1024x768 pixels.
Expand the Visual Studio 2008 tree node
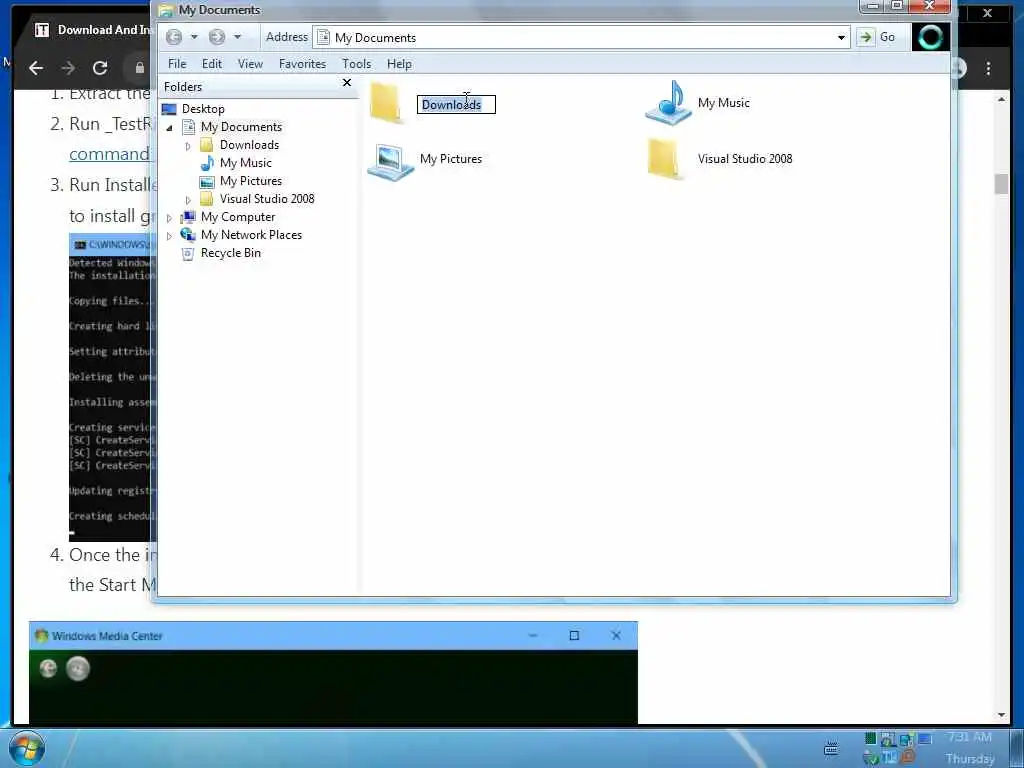(188, 200)
